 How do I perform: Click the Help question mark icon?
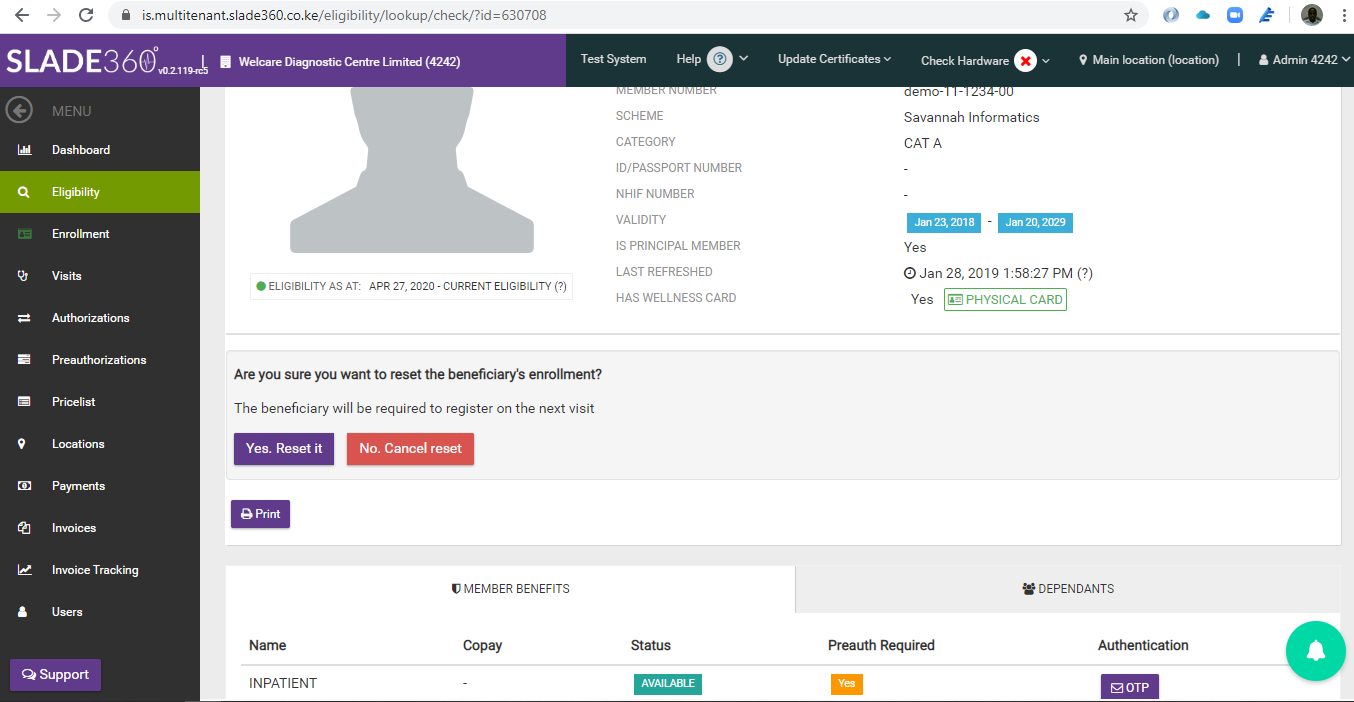[720, 59]
